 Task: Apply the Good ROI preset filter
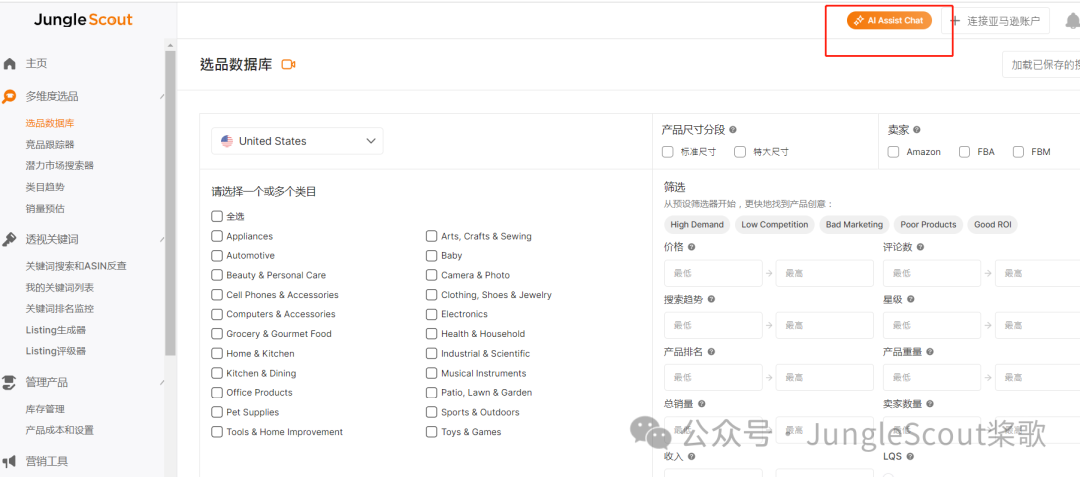[993, 224]
